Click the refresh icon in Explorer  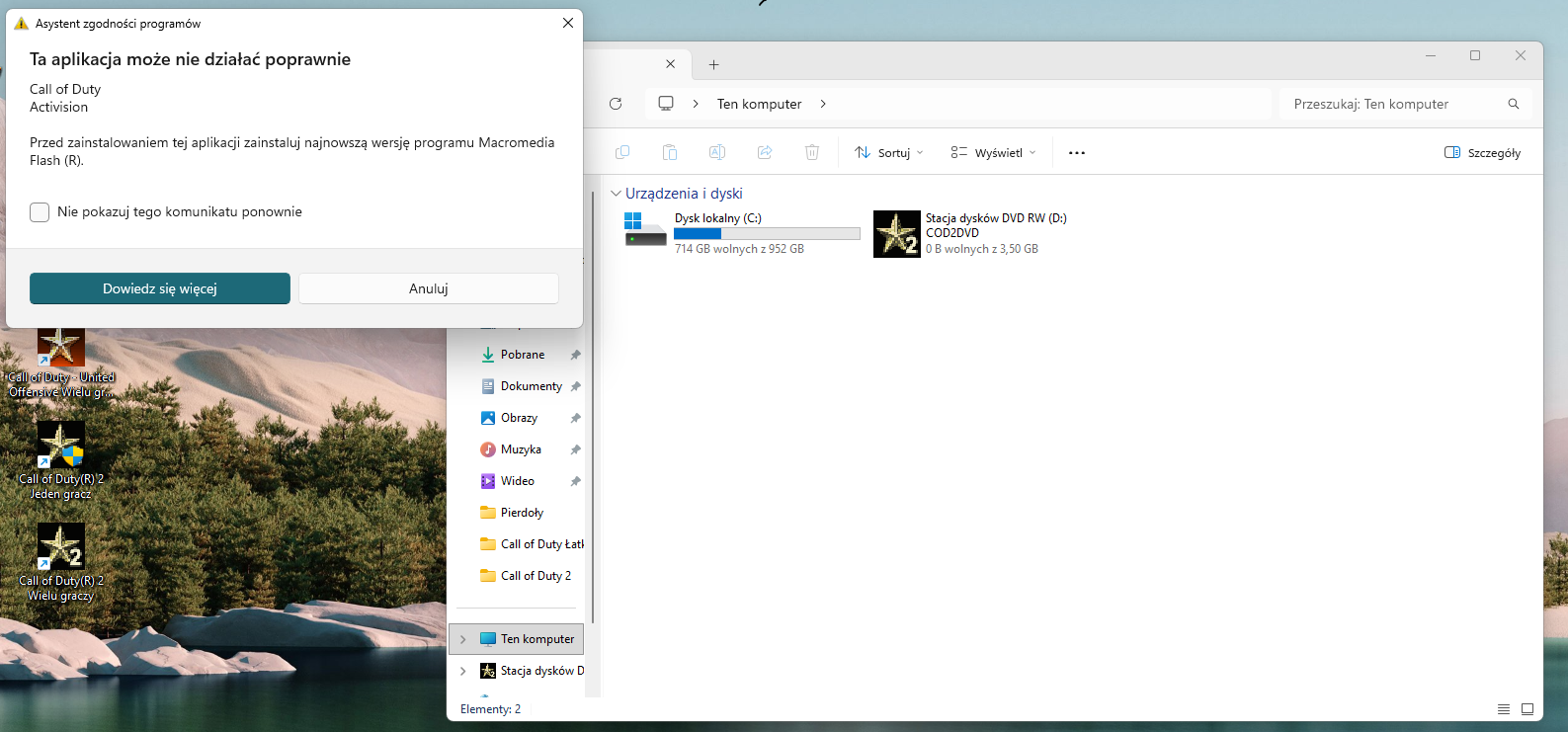click(616, 104)
